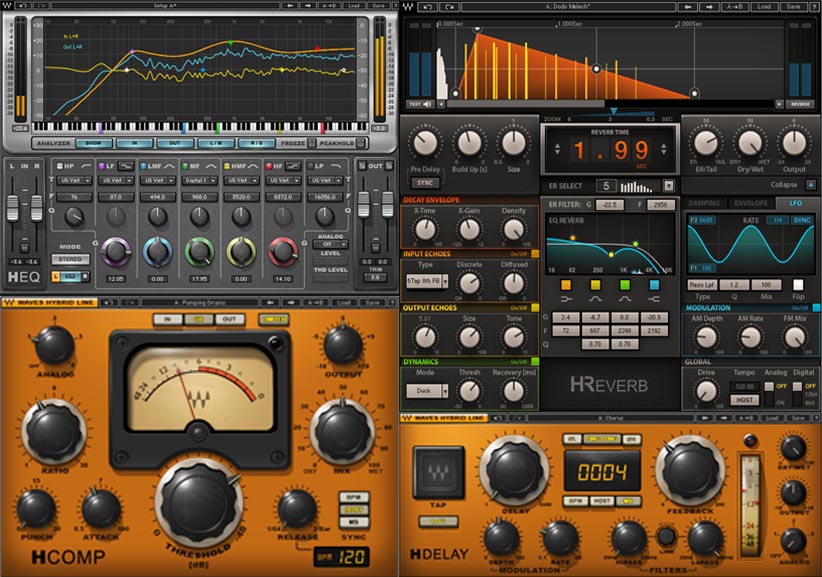Image resolution: width=822 pixels, height=577 pixels.
Task: Click Pre Delay SYNC button in H-Reverb
Action: [425, 183]
